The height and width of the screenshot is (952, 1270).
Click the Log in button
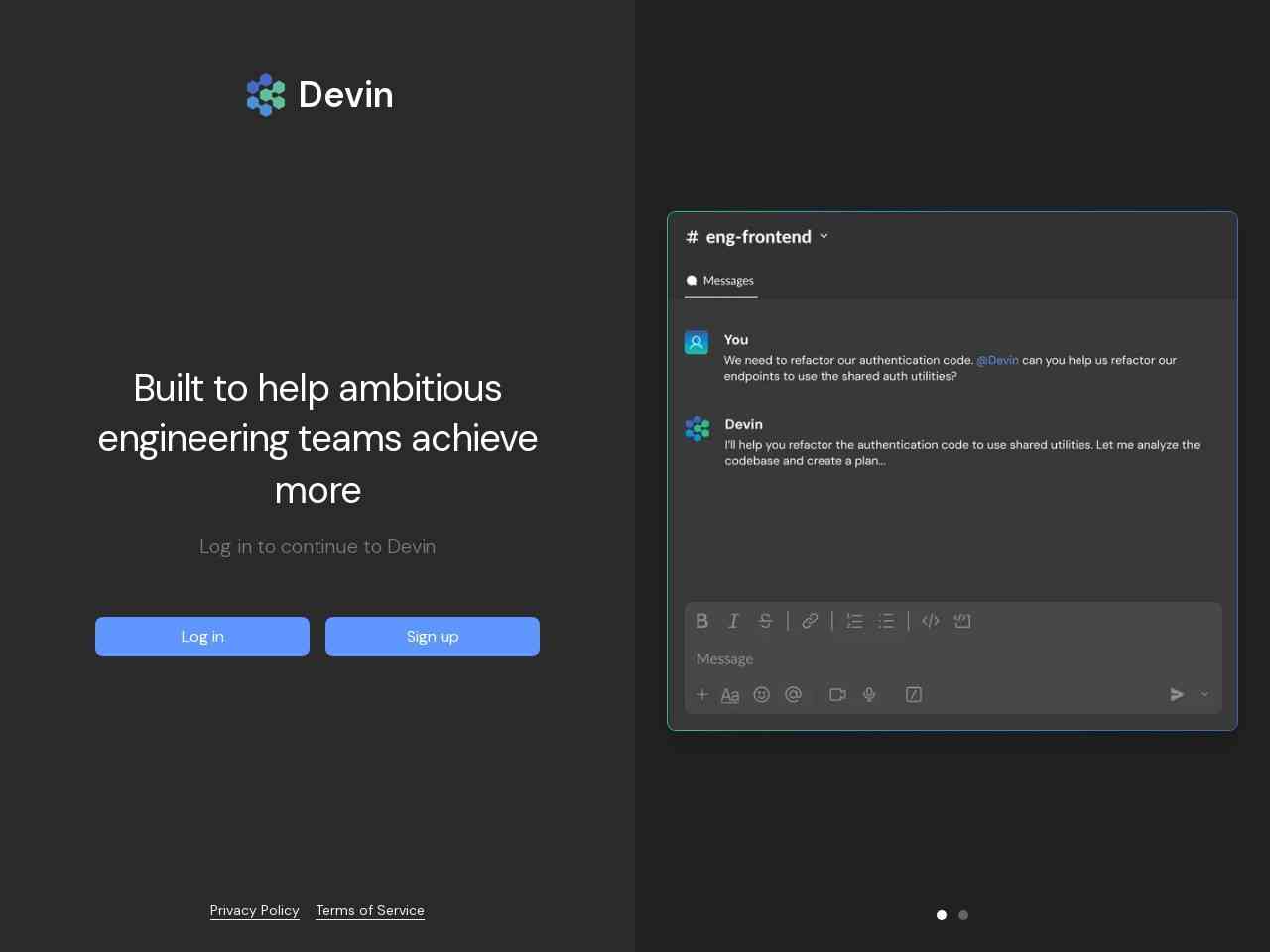pyautogui.click(x=202, y=637)
